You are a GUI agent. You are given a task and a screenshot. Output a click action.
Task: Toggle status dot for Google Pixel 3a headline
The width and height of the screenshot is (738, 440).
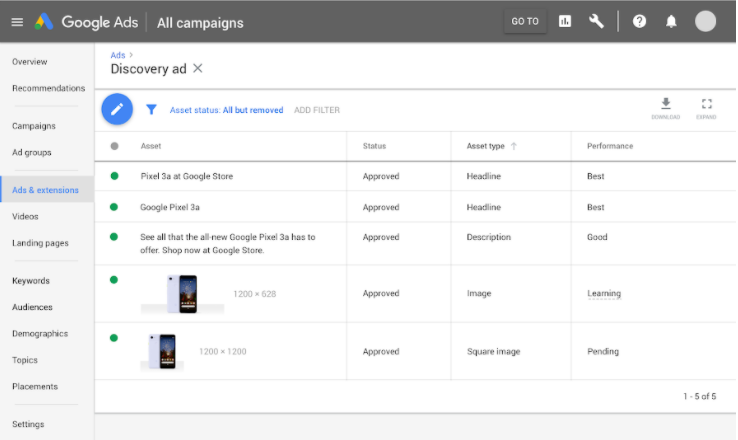point(114,207)
